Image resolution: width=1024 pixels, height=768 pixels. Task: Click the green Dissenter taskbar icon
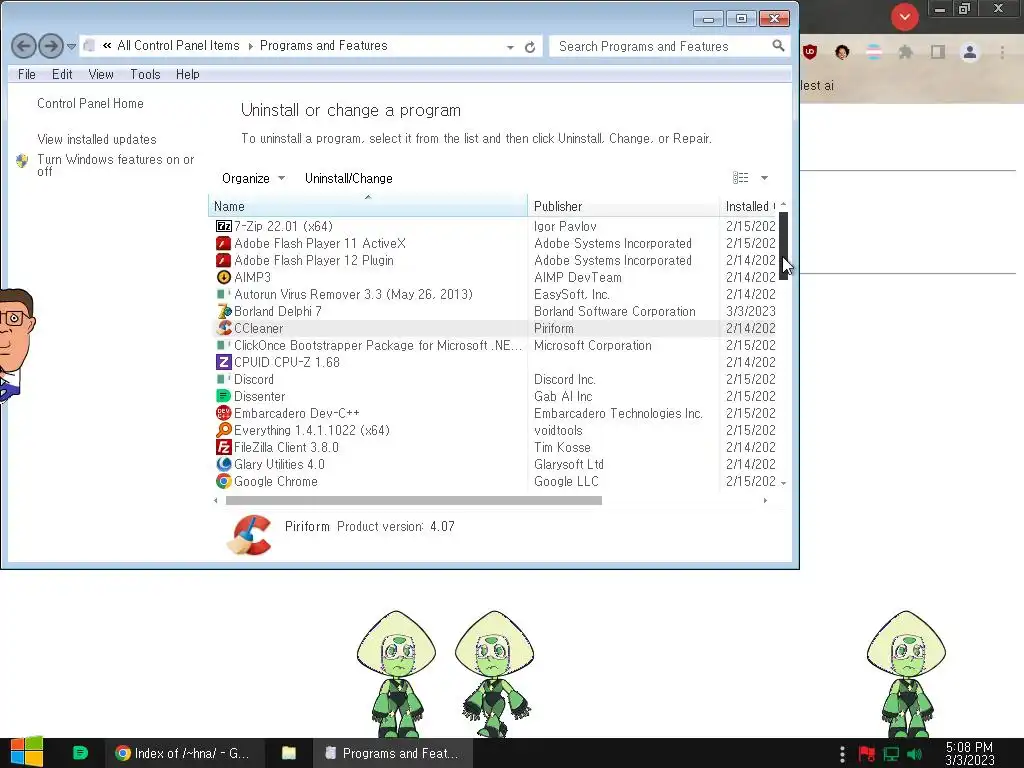80,753
